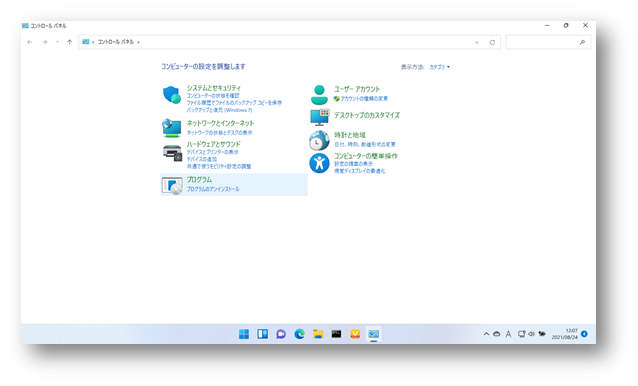Open the 時計と地域 clock icon
The image size is (638, 386).
[x=319, y=140]
